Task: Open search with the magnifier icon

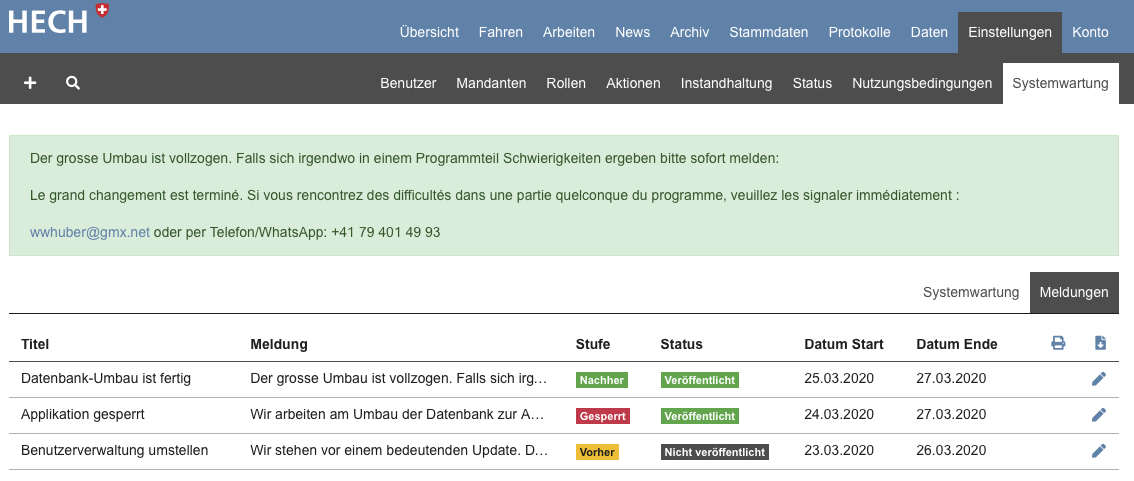Action: click(x=73, y=83)
